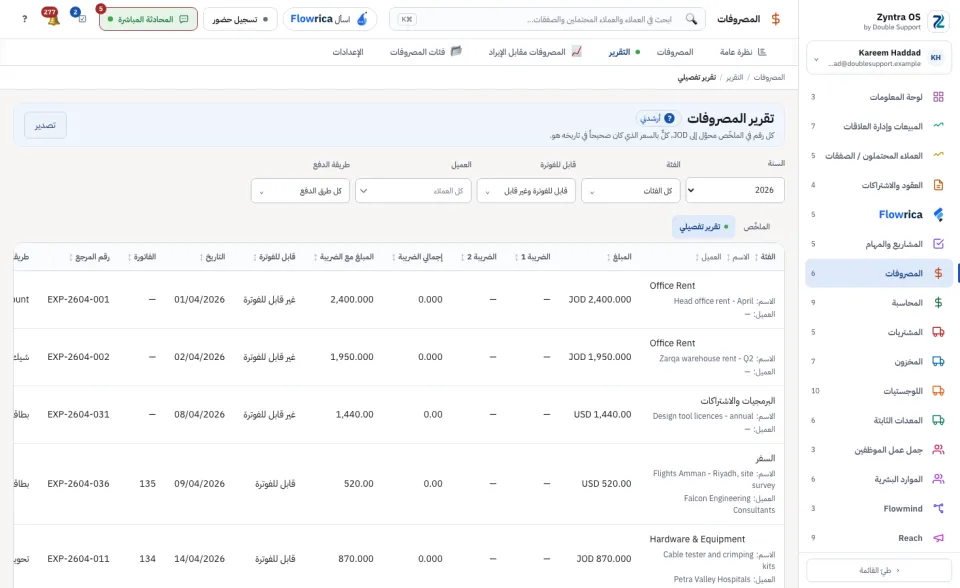Click the اسأل Flowrica button
The width and height of the screenshot is (960, 588).
(x=330, y=19)
